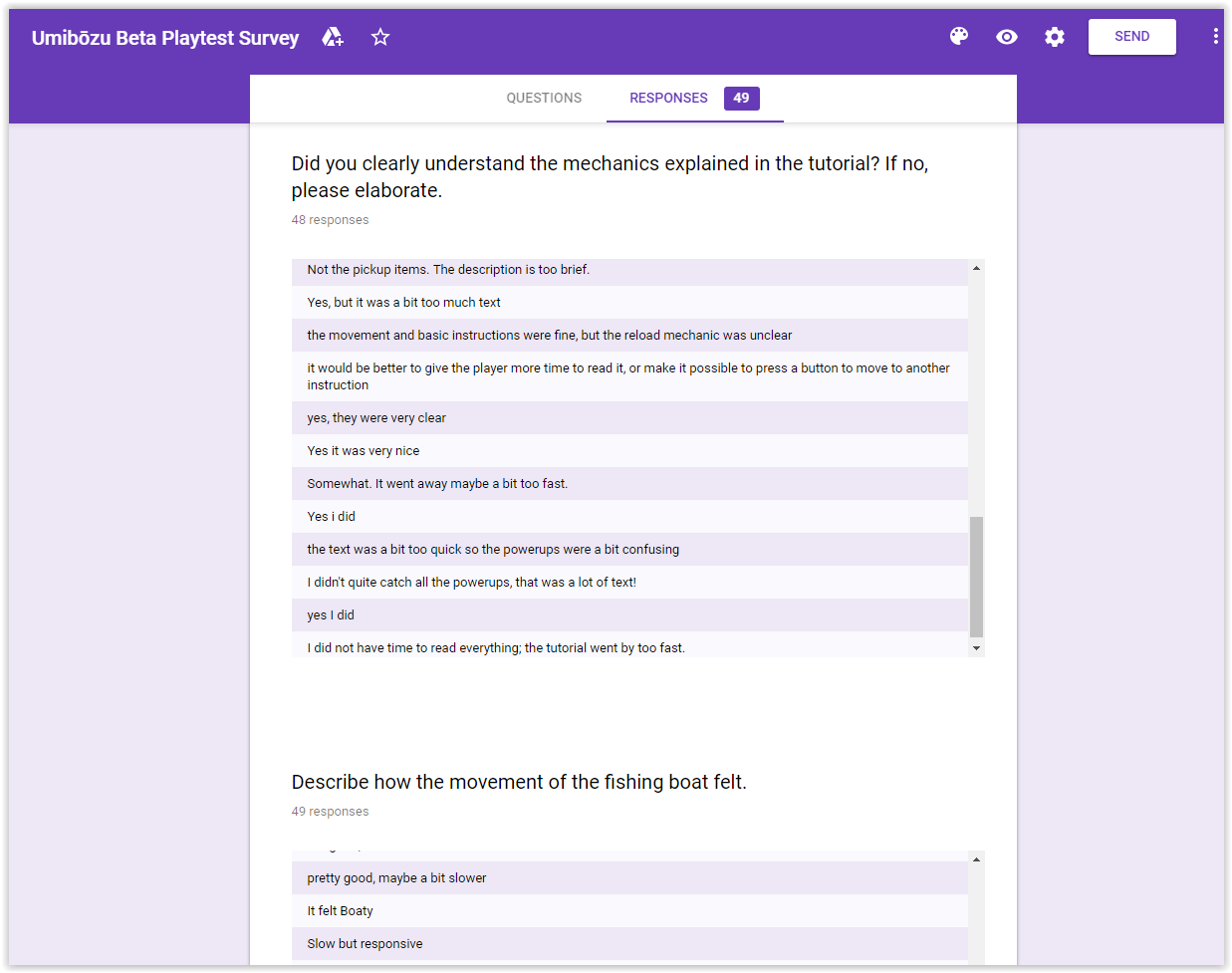1232x973 pixels.
Task: Click the tutorial responses scroll-down arrow
Action: tap(976, 648)
